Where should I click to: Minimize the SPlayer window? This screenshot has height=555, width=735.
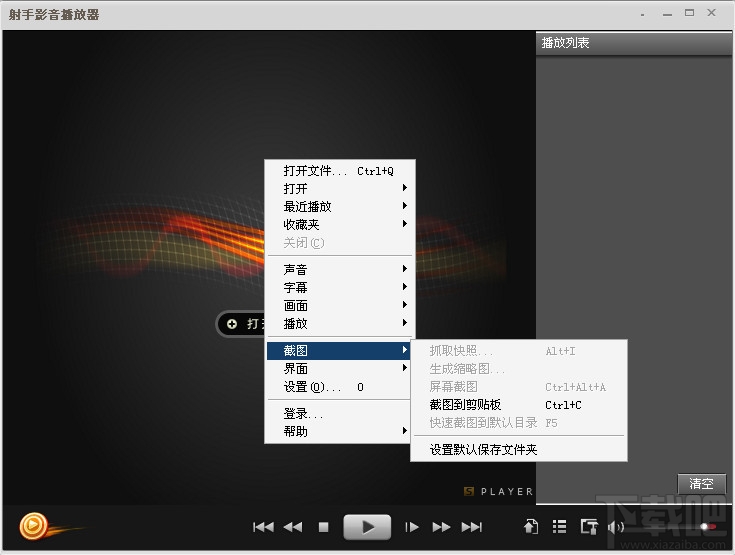click(x=668, y=15)
